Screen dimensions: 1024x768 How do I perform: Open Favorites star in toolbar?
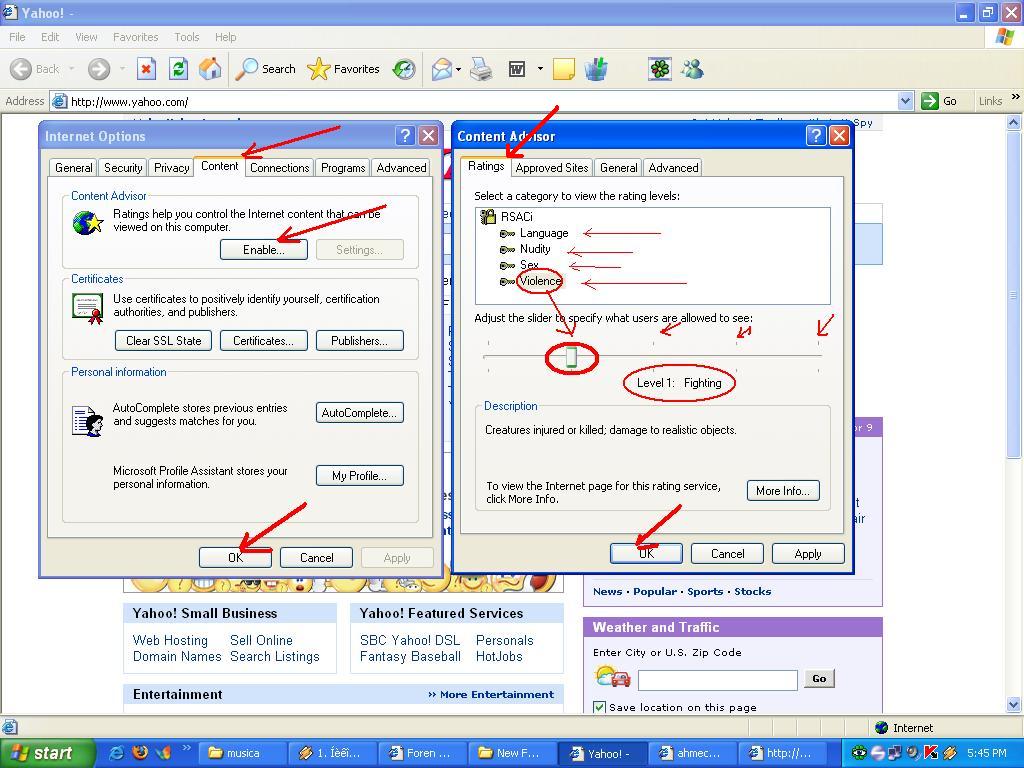pos(318,69)
